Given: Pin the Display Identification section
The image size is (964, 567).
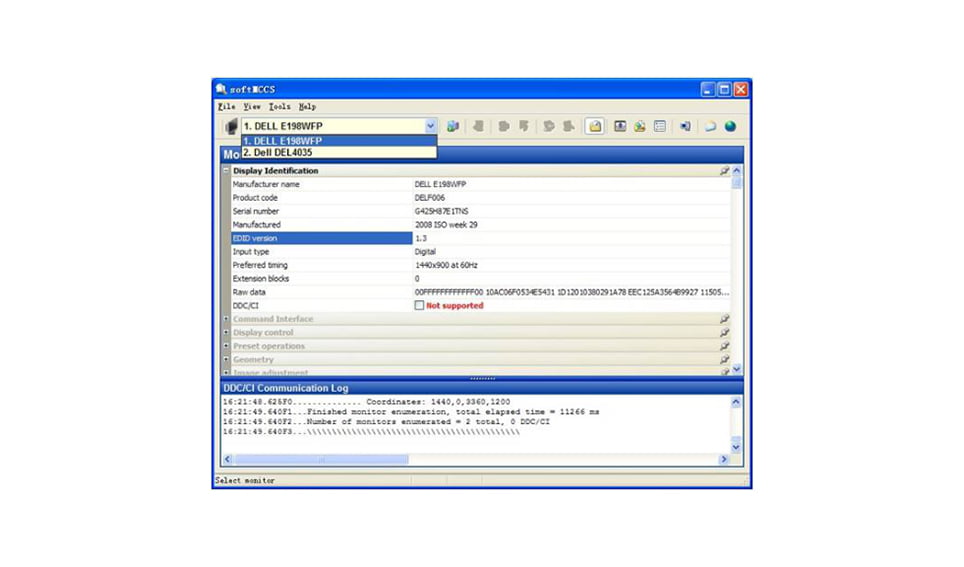Looking at the screenshot, I should [724, 170].
